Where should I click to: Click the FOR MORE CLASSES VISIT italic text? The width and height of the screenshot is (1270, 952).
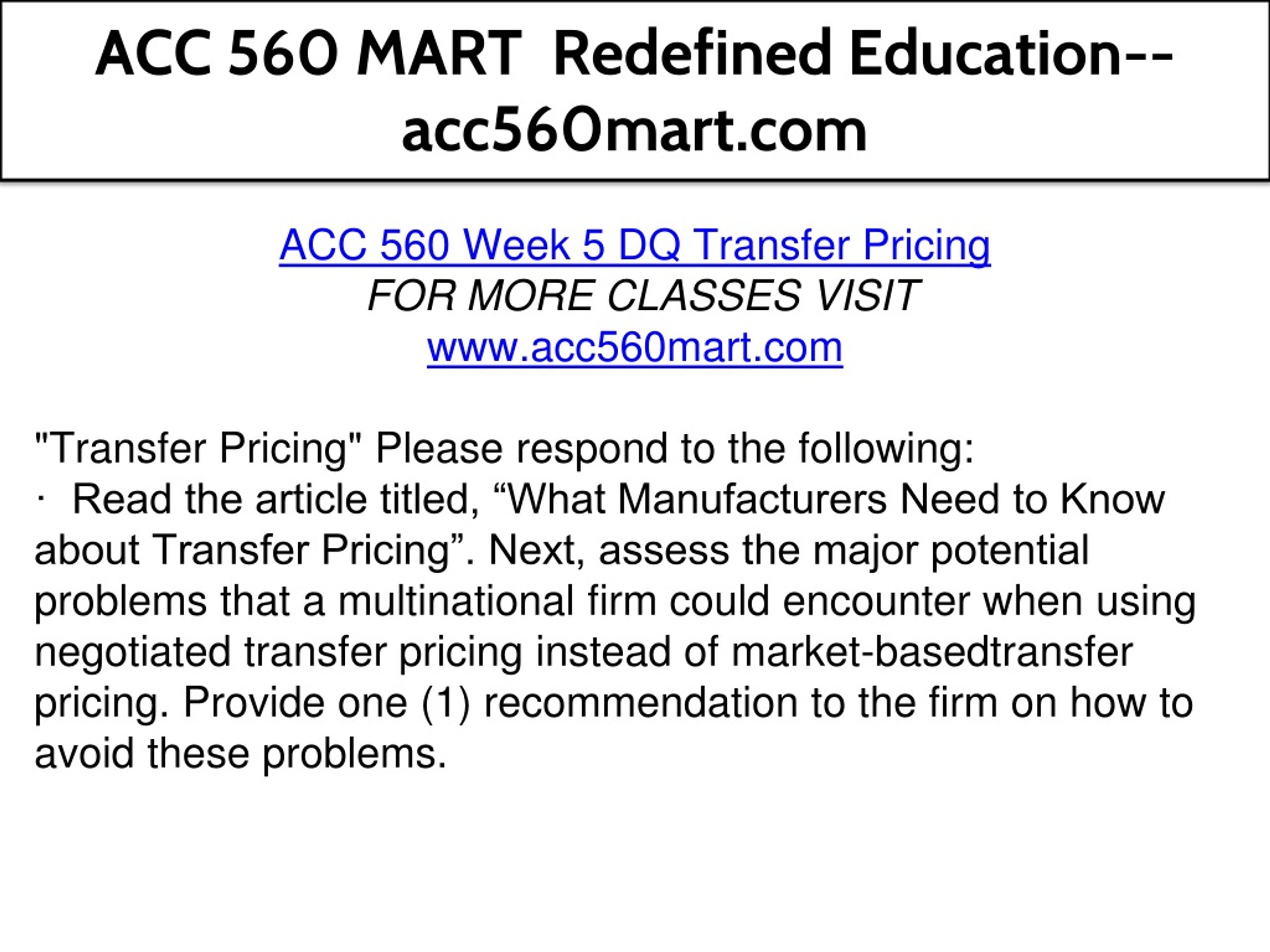(643, 296)
